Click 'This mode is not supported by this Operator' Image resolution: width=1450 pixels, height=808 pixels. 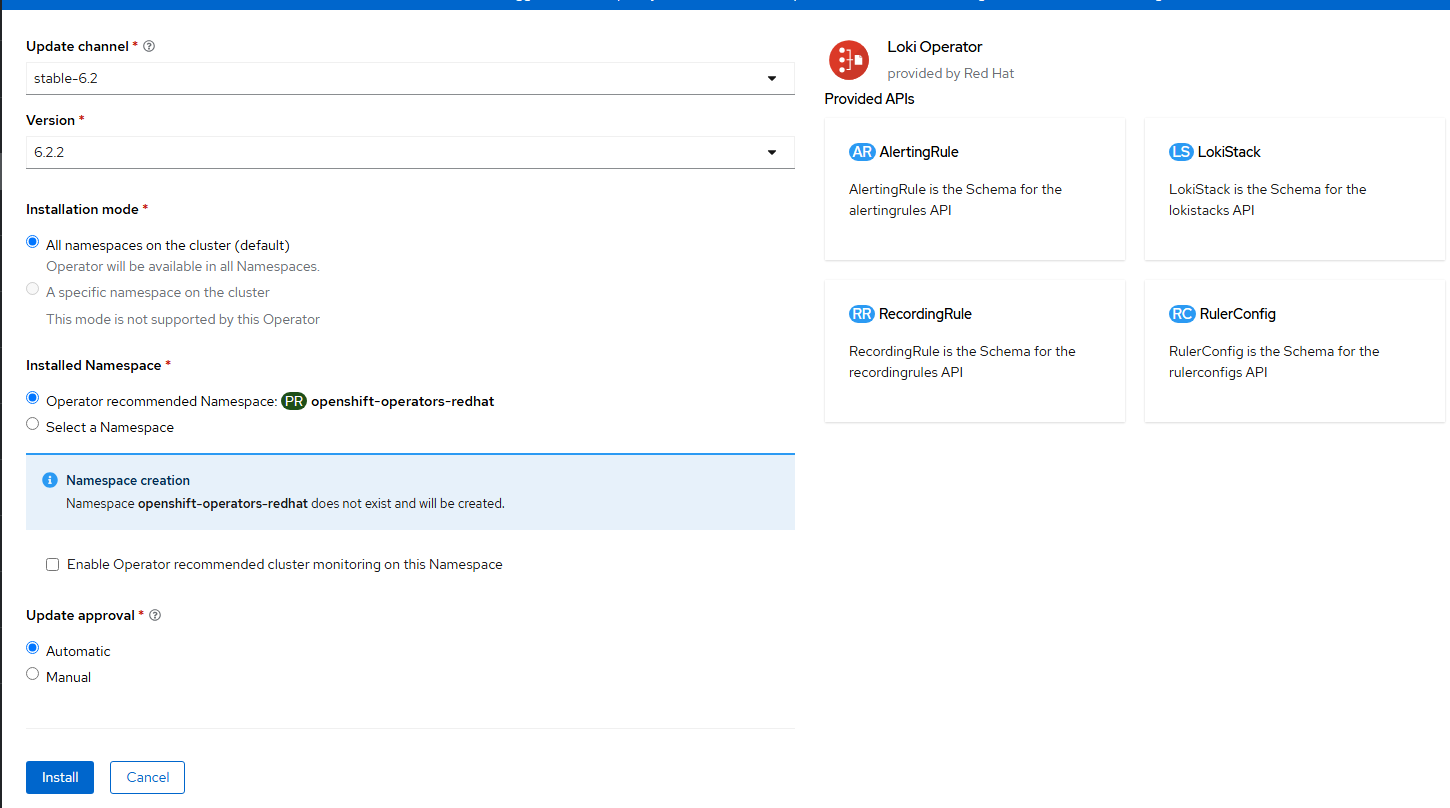pyautogui.click(x=183, y=320)
